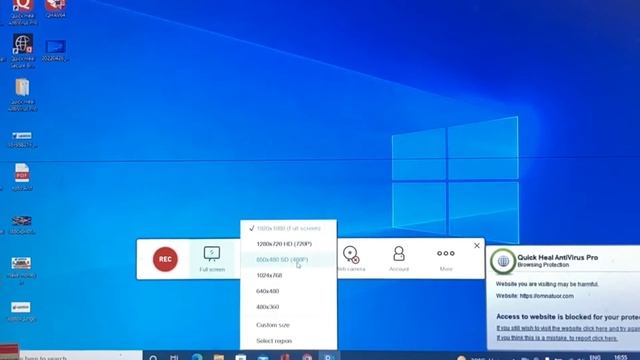Select the 400x360 recording size

289,307
